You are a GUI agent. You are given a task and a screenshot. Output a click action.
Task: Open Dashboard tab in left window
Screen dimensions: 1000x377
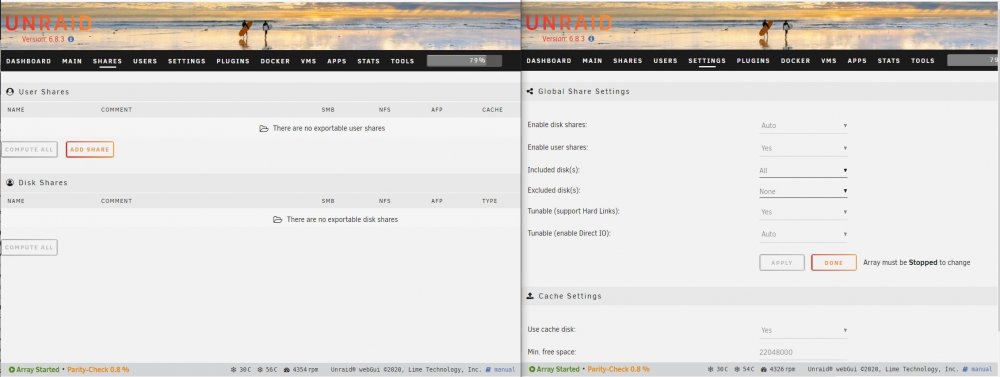(x=29, y=61)
